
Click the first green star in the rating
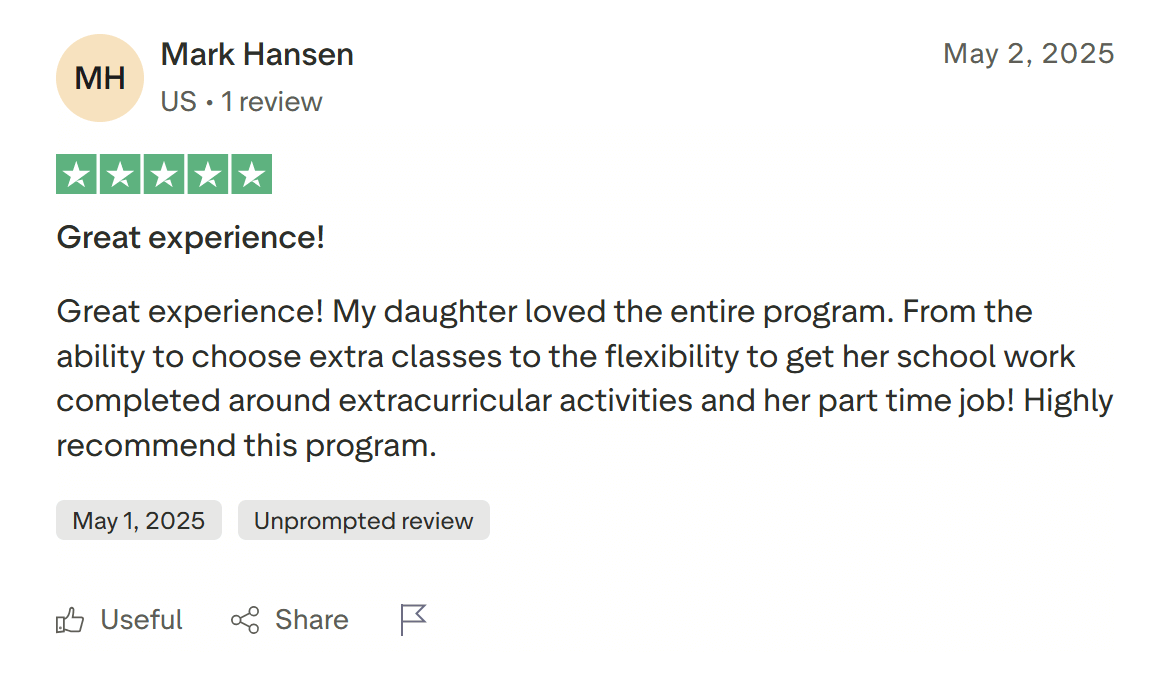tap(75, 173)
